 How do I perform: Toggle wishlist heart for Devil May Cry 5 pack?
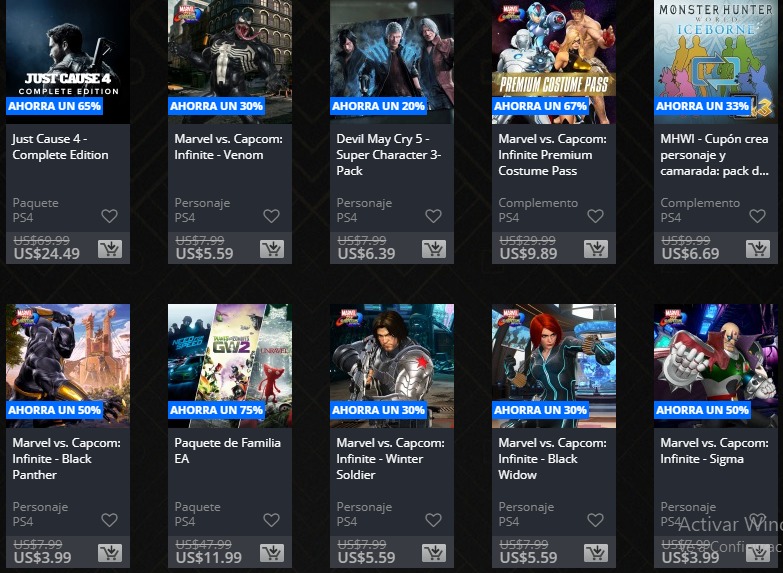point(433,216)
